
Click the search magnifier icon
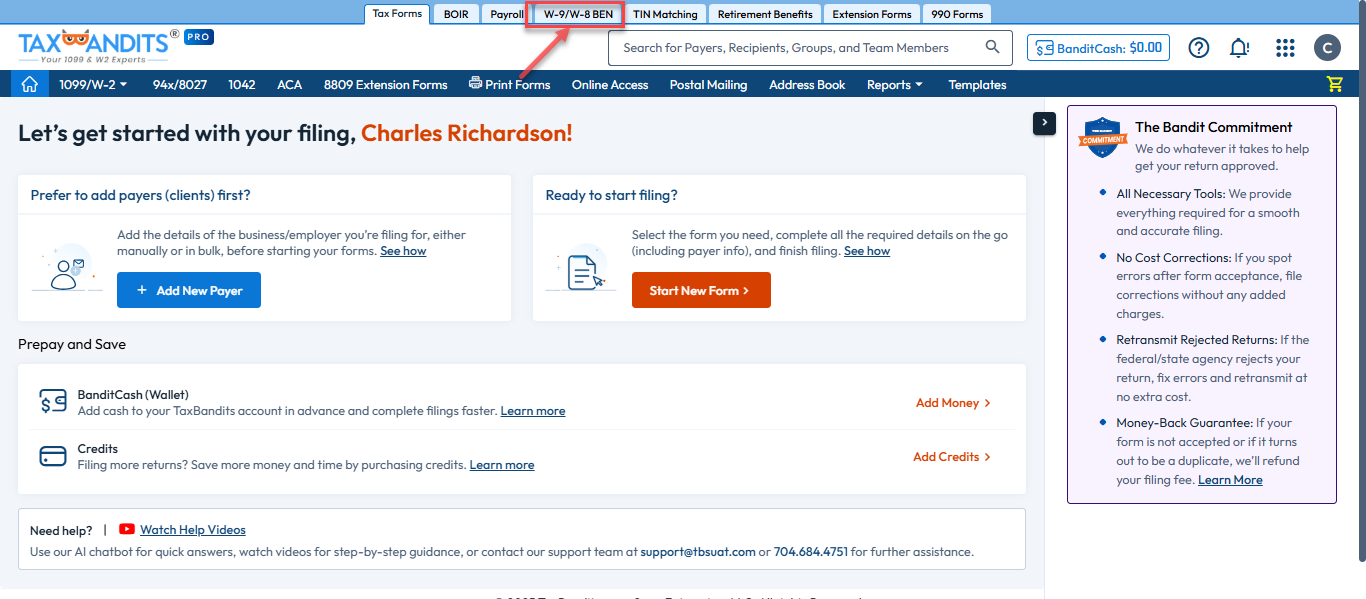coord(992,47)
